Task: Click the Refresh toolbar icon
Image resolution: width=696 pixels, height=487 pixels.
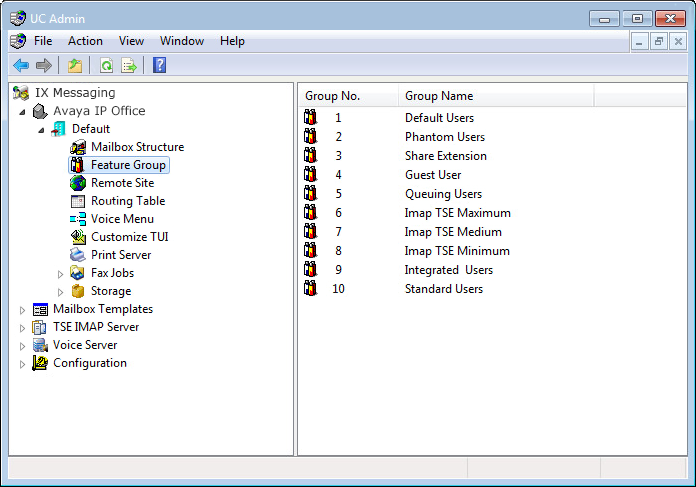Action: (107, 66)
